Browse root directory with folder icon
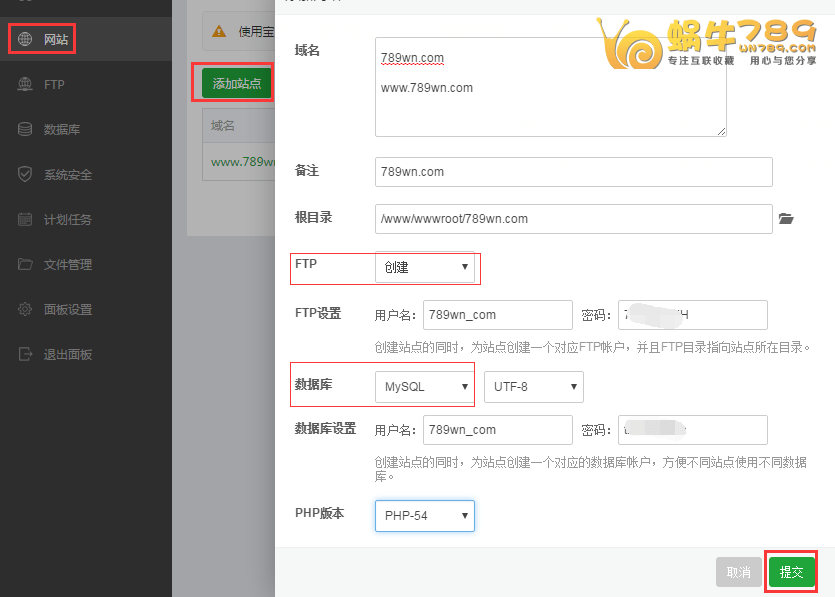Viewport: 835px width, 597px height. [786, 219]
